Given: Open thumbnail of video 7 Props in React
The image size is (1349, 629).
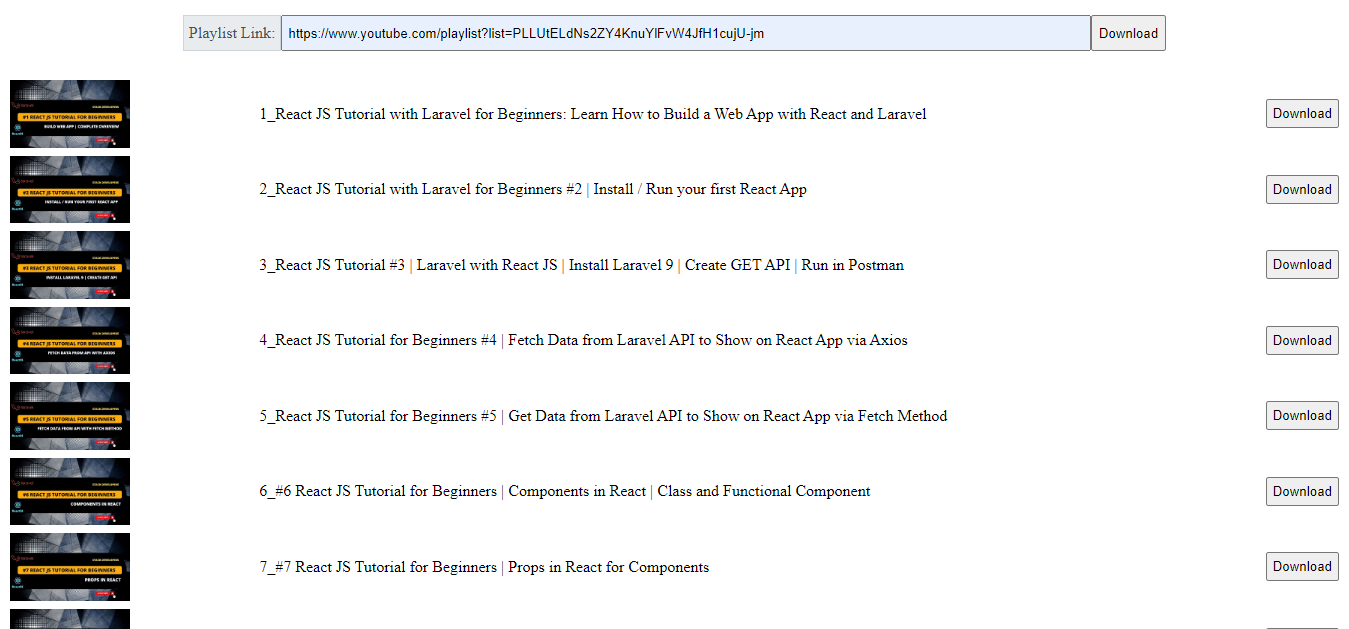Looking at the screenshot, I should coord(70,567).
